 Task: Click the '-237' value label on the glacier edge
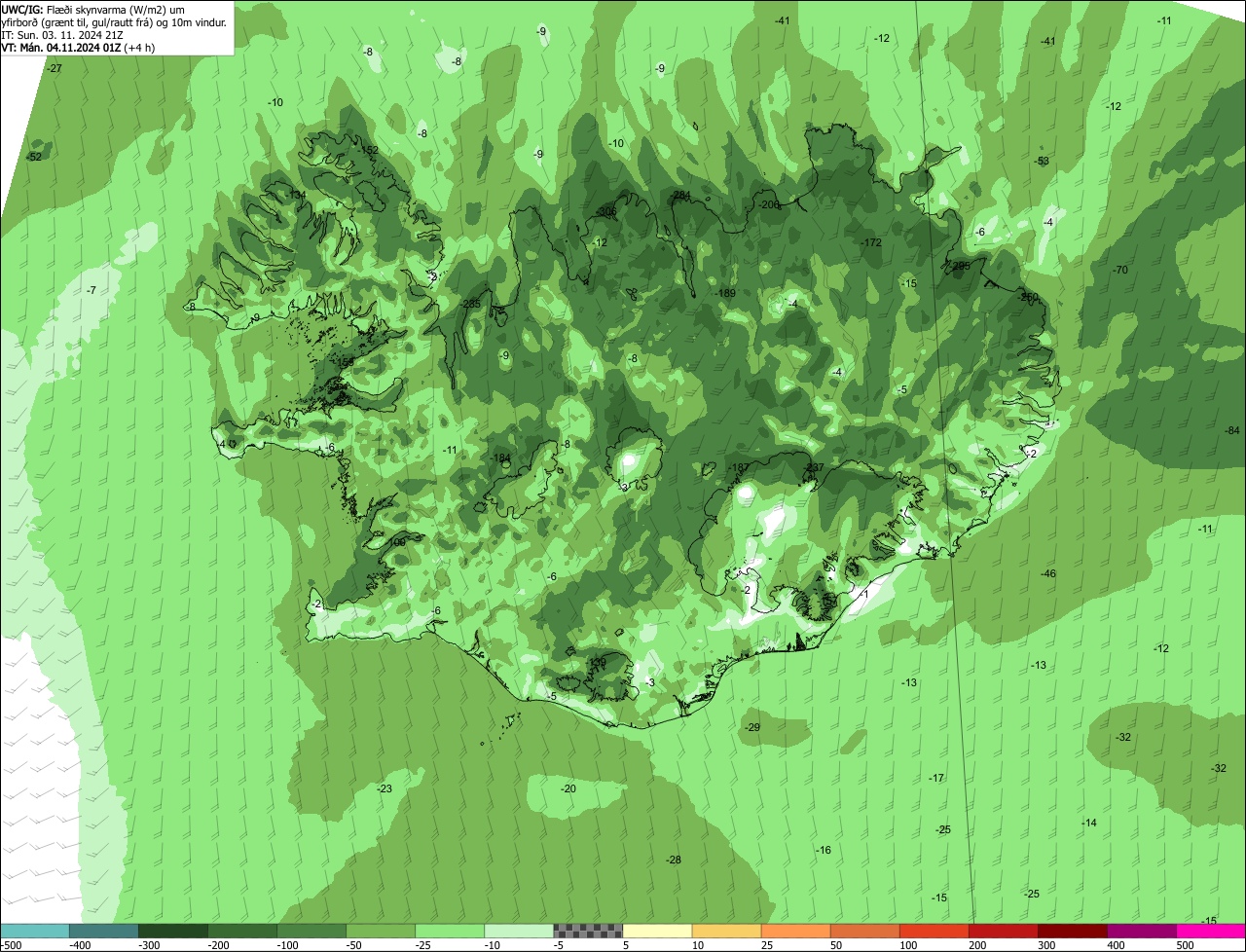pos(814,468)
